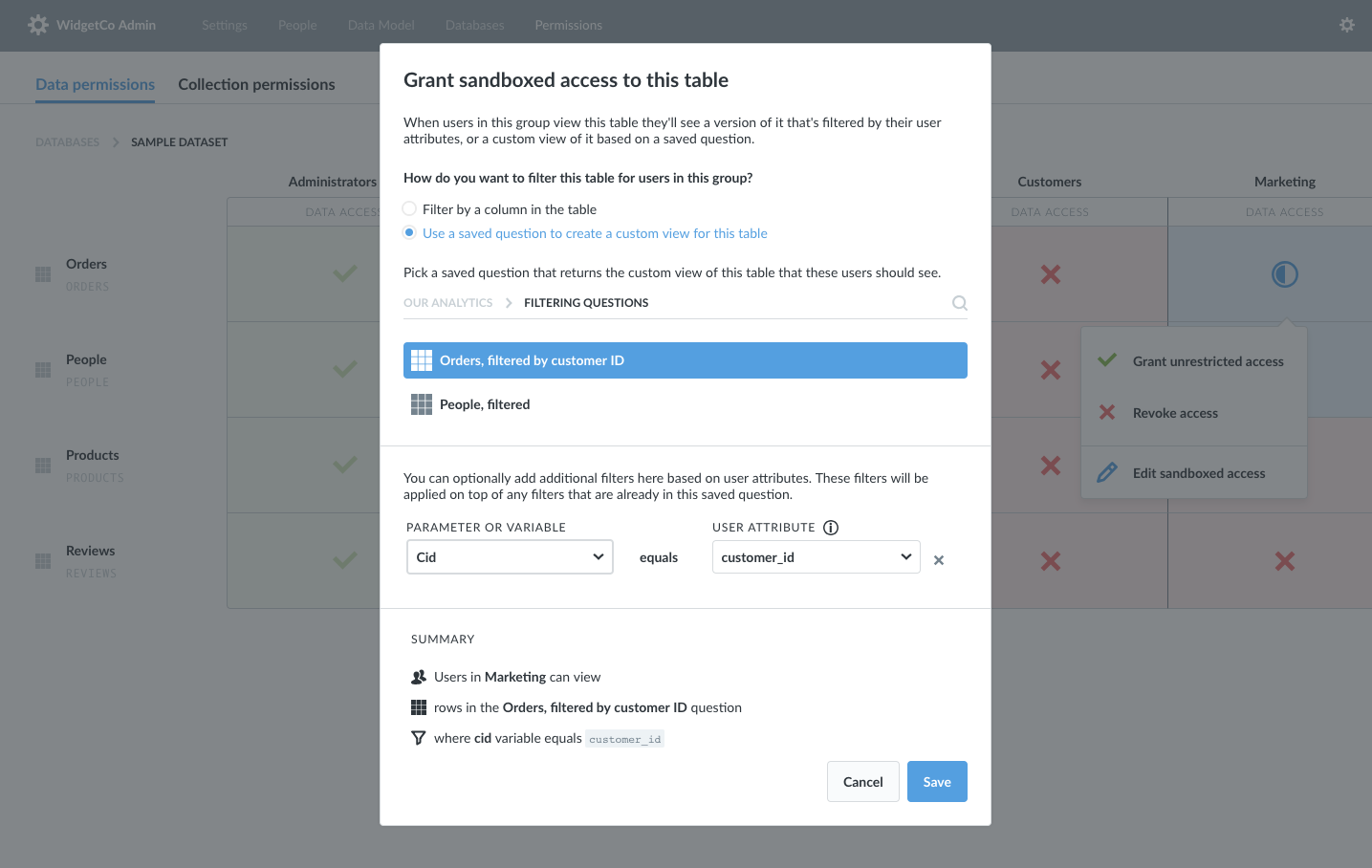Remove the Cid filter mapping row

939,560
